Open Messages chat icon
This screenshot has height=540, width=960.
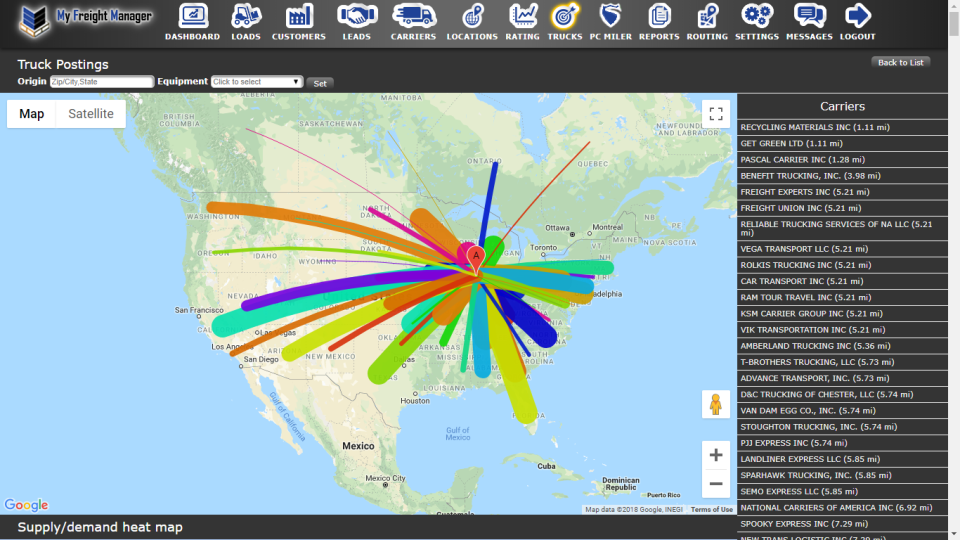[x=809, y=16]
